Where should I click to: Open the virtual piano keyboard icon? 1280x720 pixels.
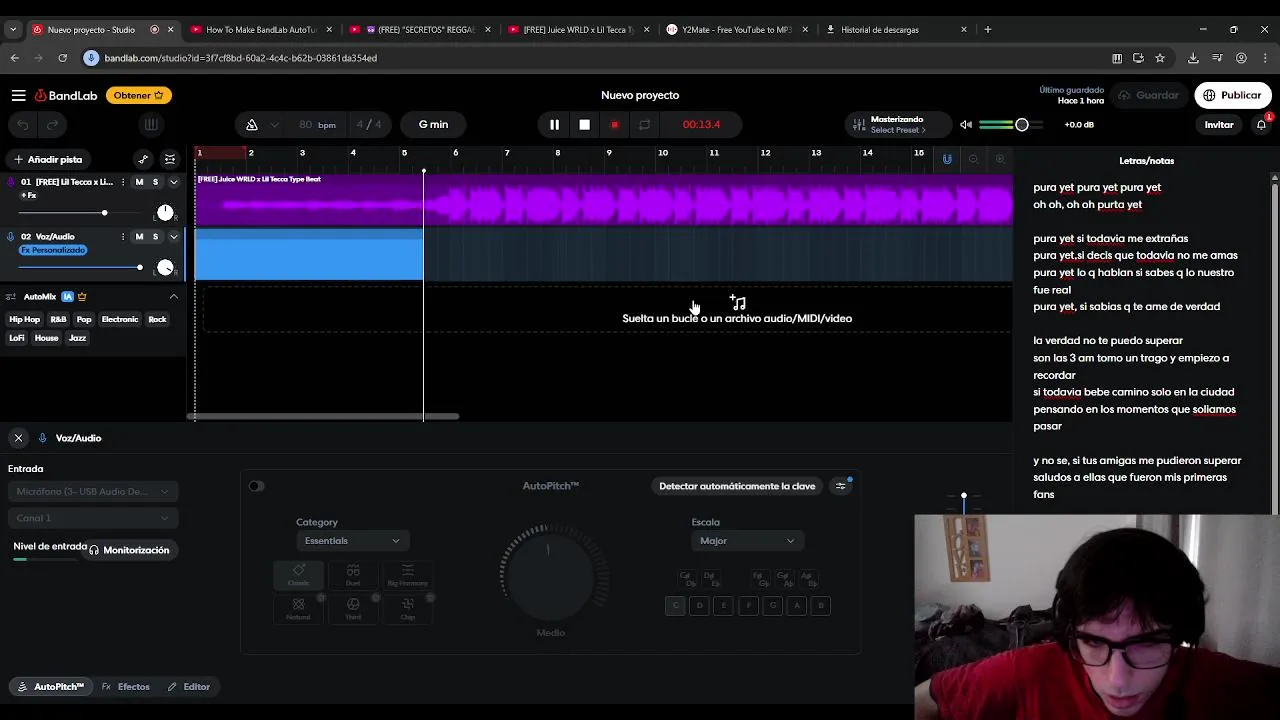[x=151, y=125]
